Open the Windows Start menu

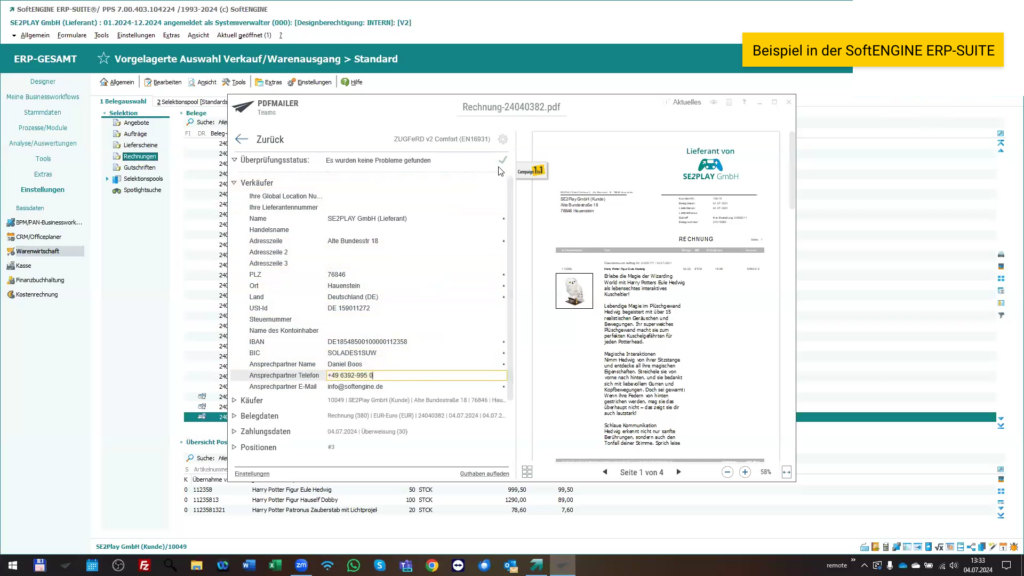(12, 566)
